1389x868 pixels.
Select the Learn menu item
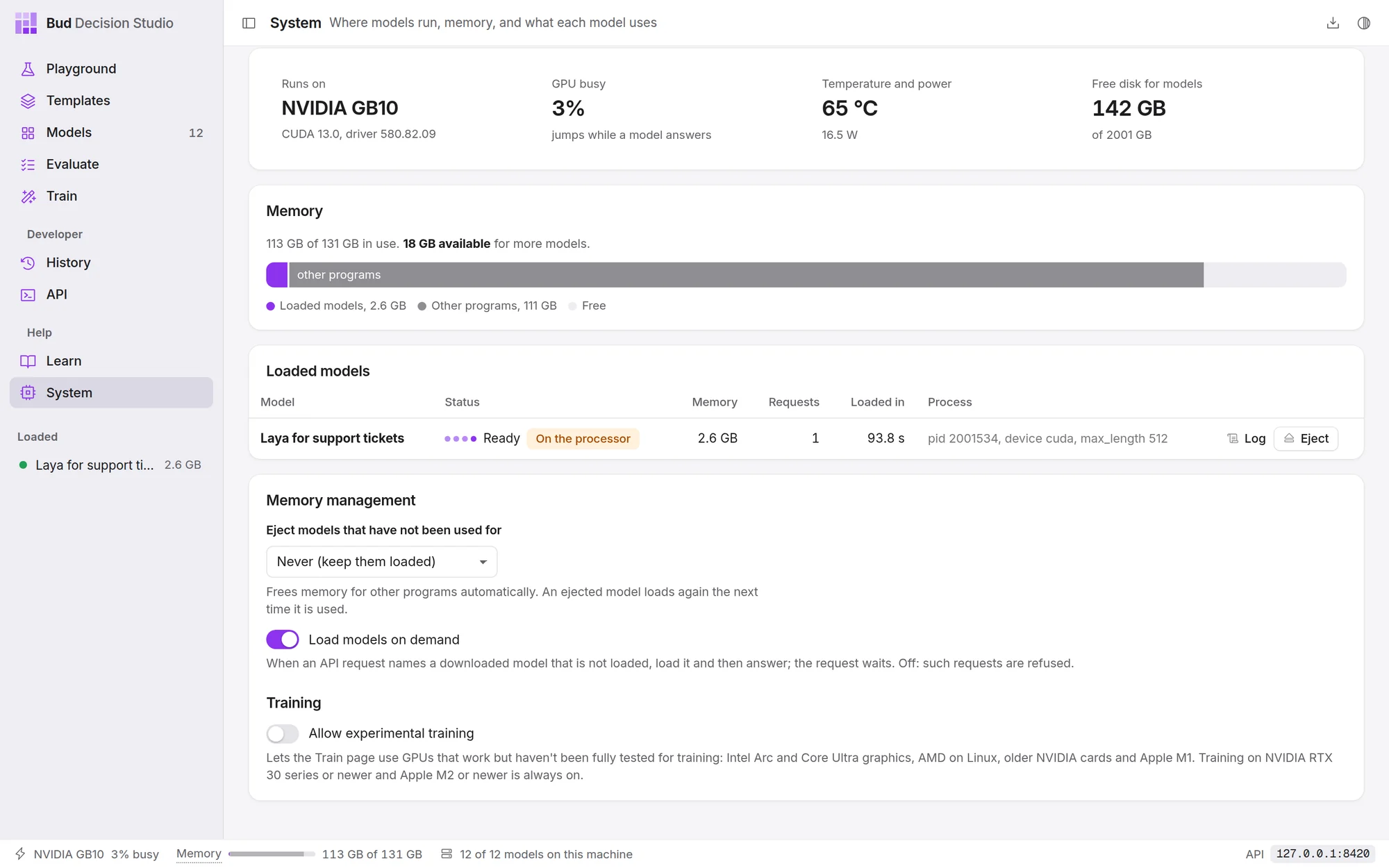pyautogui.click(x=111, y=361)
